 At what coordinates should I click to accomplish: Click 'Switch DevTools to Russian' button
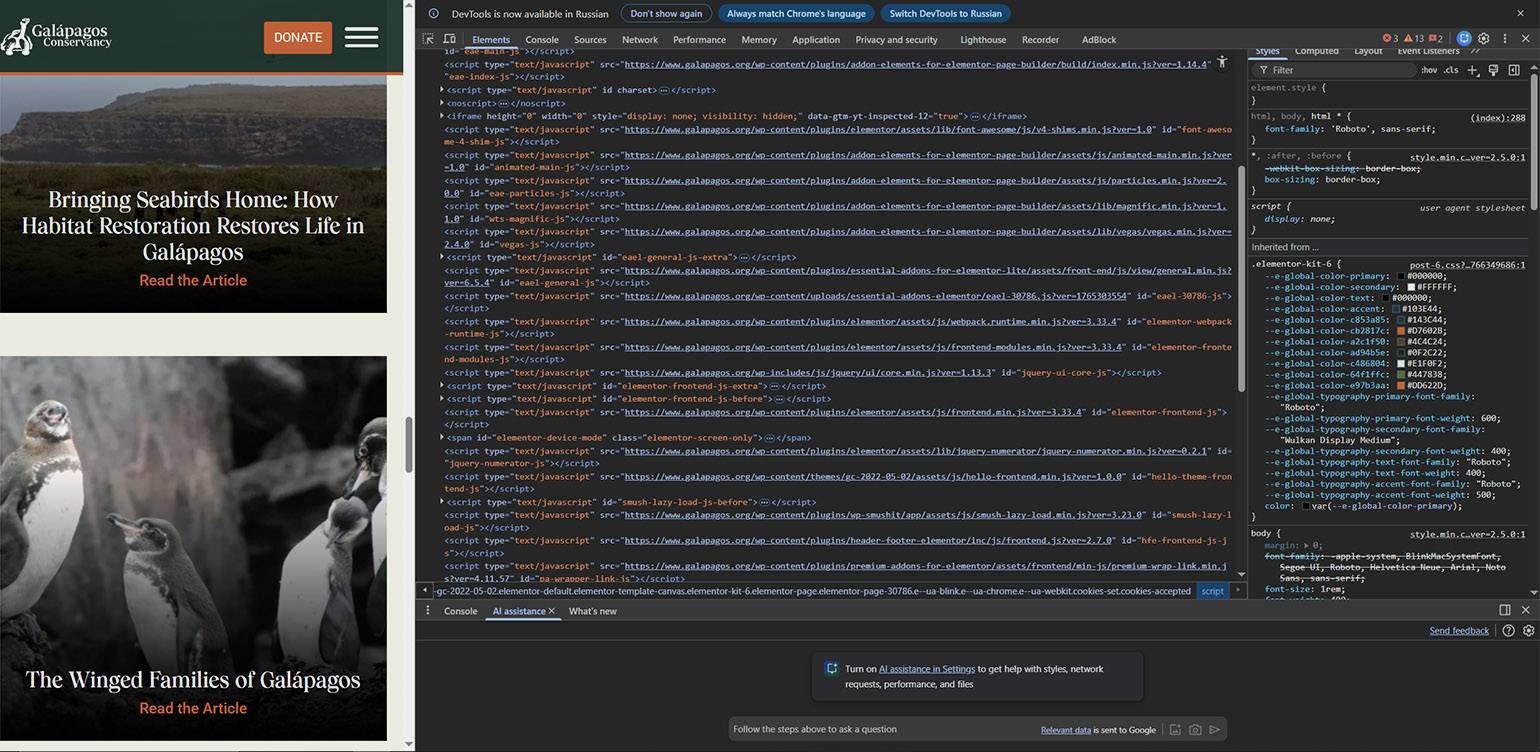point(945,14)
